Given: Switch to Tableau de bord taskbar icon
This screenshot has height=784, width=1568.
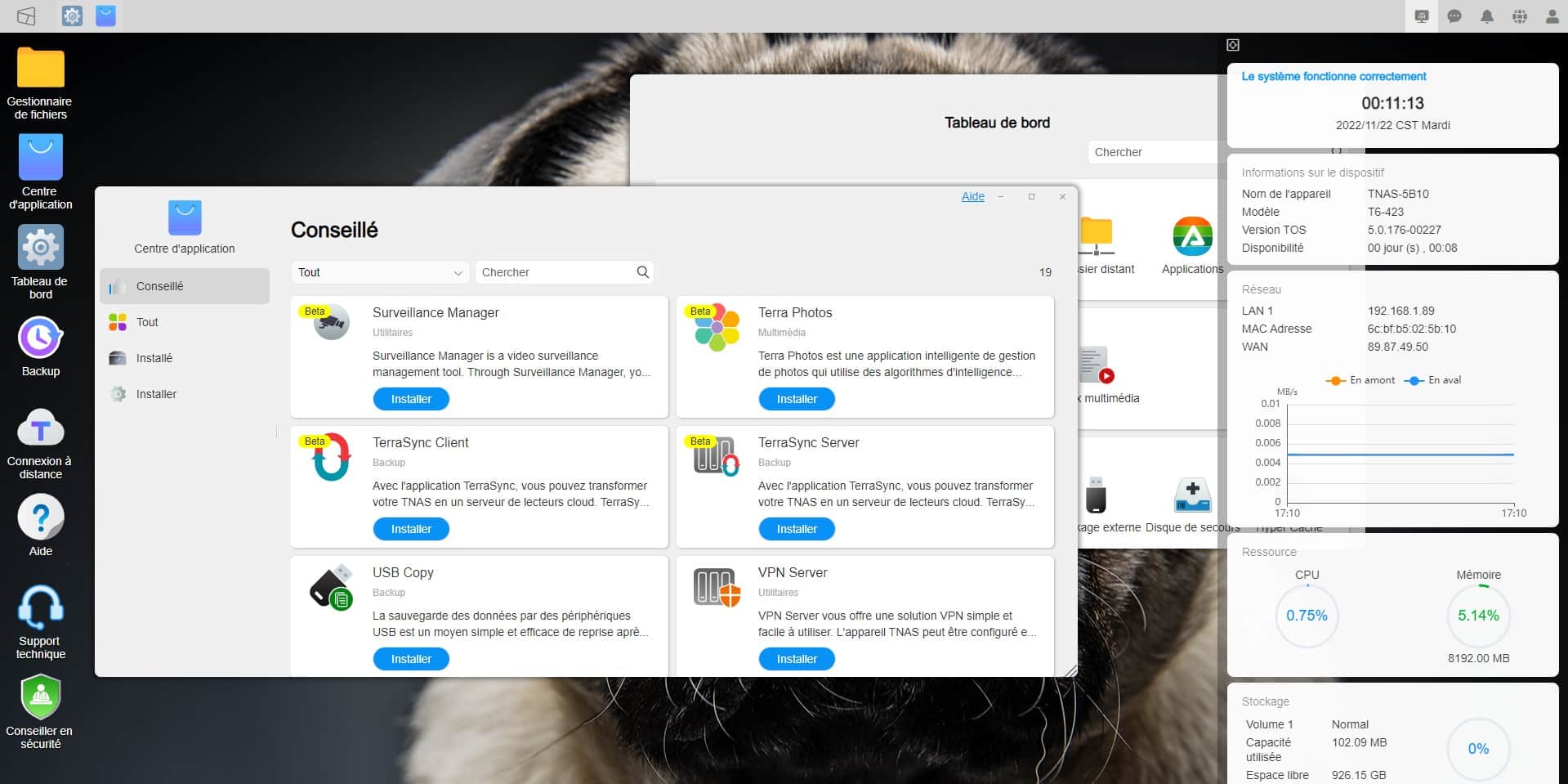Looking at the screenshot, I should (72, 16).
